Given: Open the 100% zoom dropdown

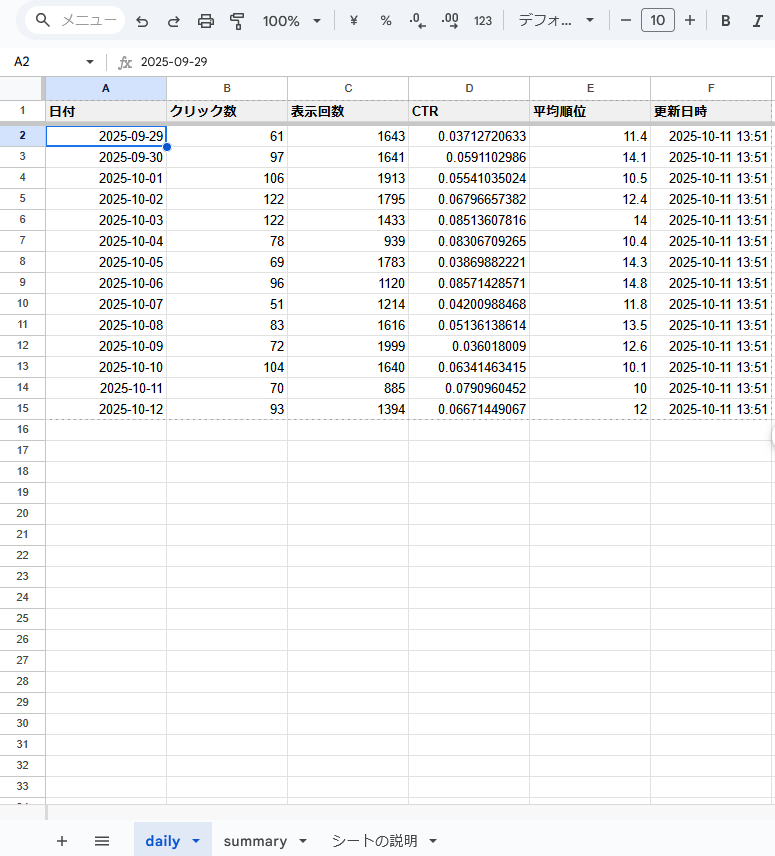Looking at the screenshot, I should tap(291, 21).
